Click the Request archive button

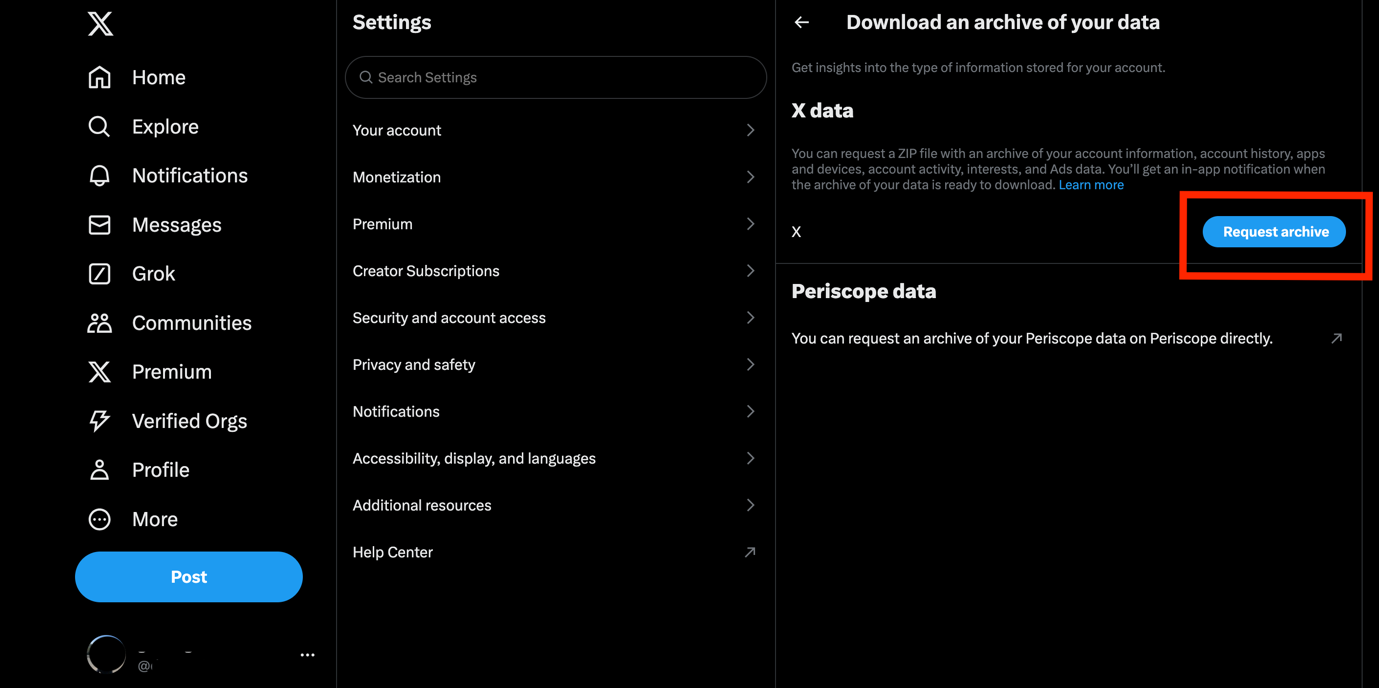1274,232
